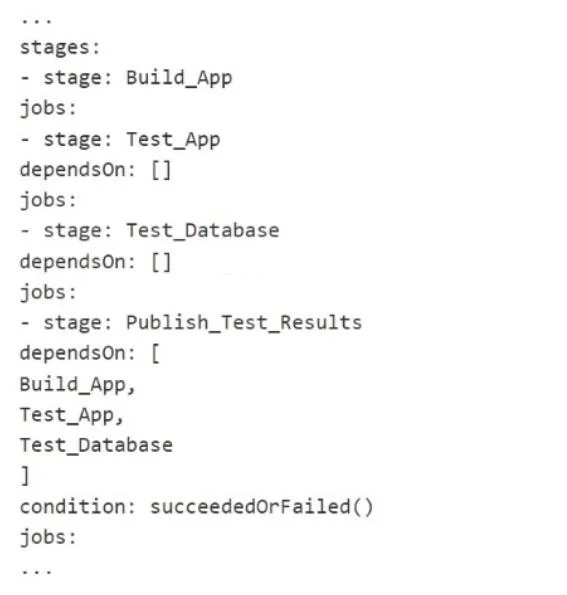
Task: Click the empty brackets after Test_App dependsOn
Action: pyautogui.click(x=161, y=170)
